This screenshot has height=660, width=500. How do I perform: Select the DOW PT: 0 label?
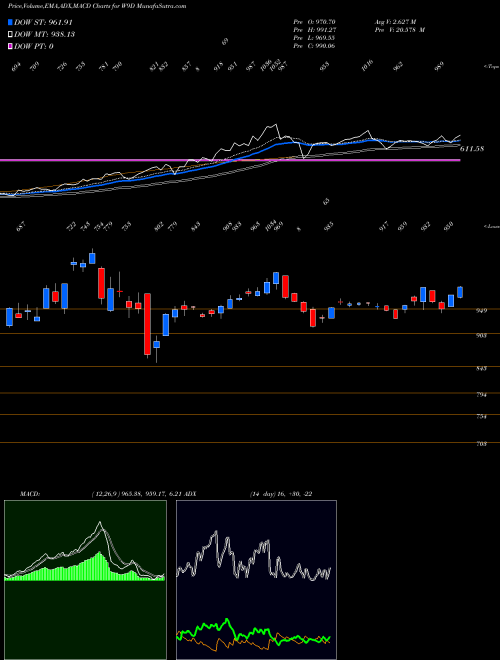(34, 46)
